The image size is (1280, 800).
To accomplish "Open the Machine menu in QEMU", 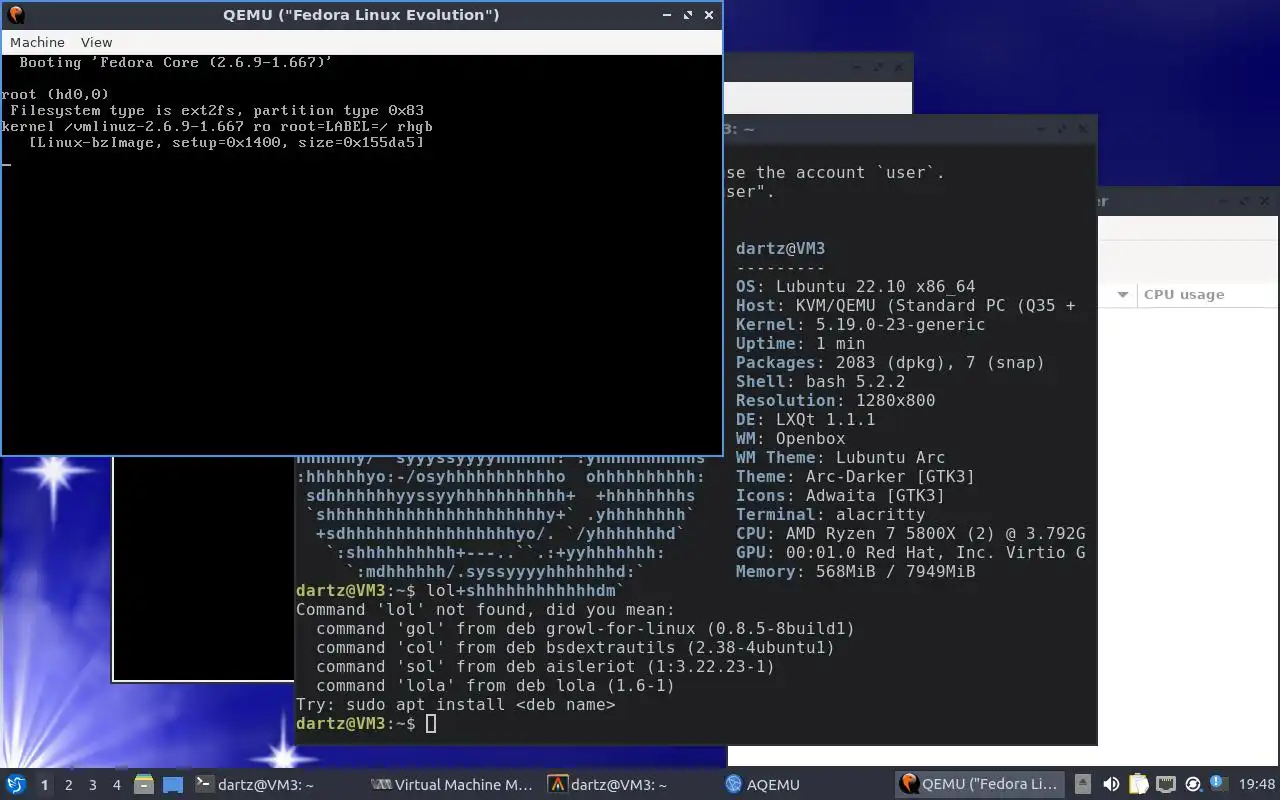I will [x=37, y=42].
